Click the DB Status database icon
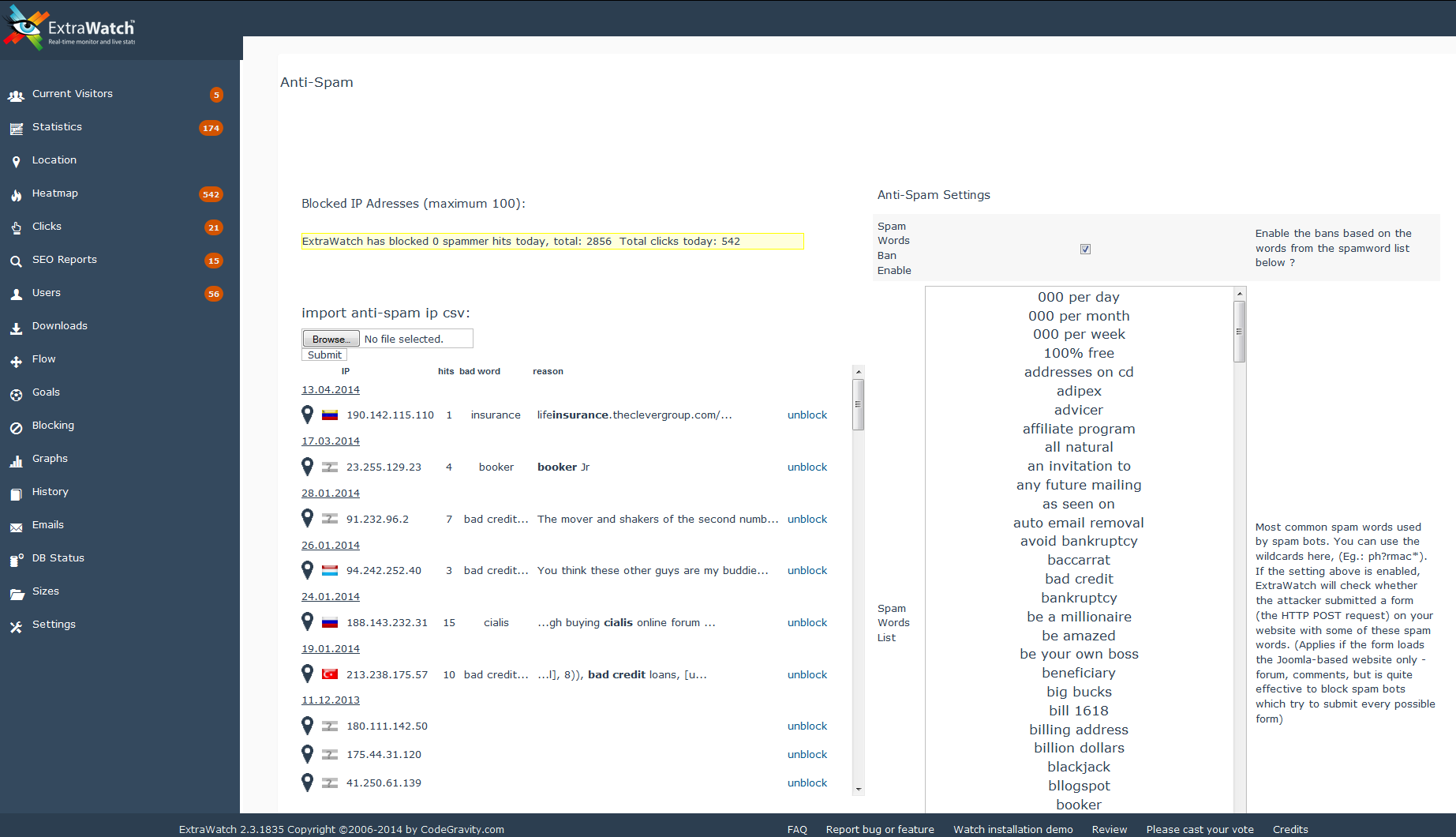The height and width of the screenshot is (837, 1456). [16, 560]
